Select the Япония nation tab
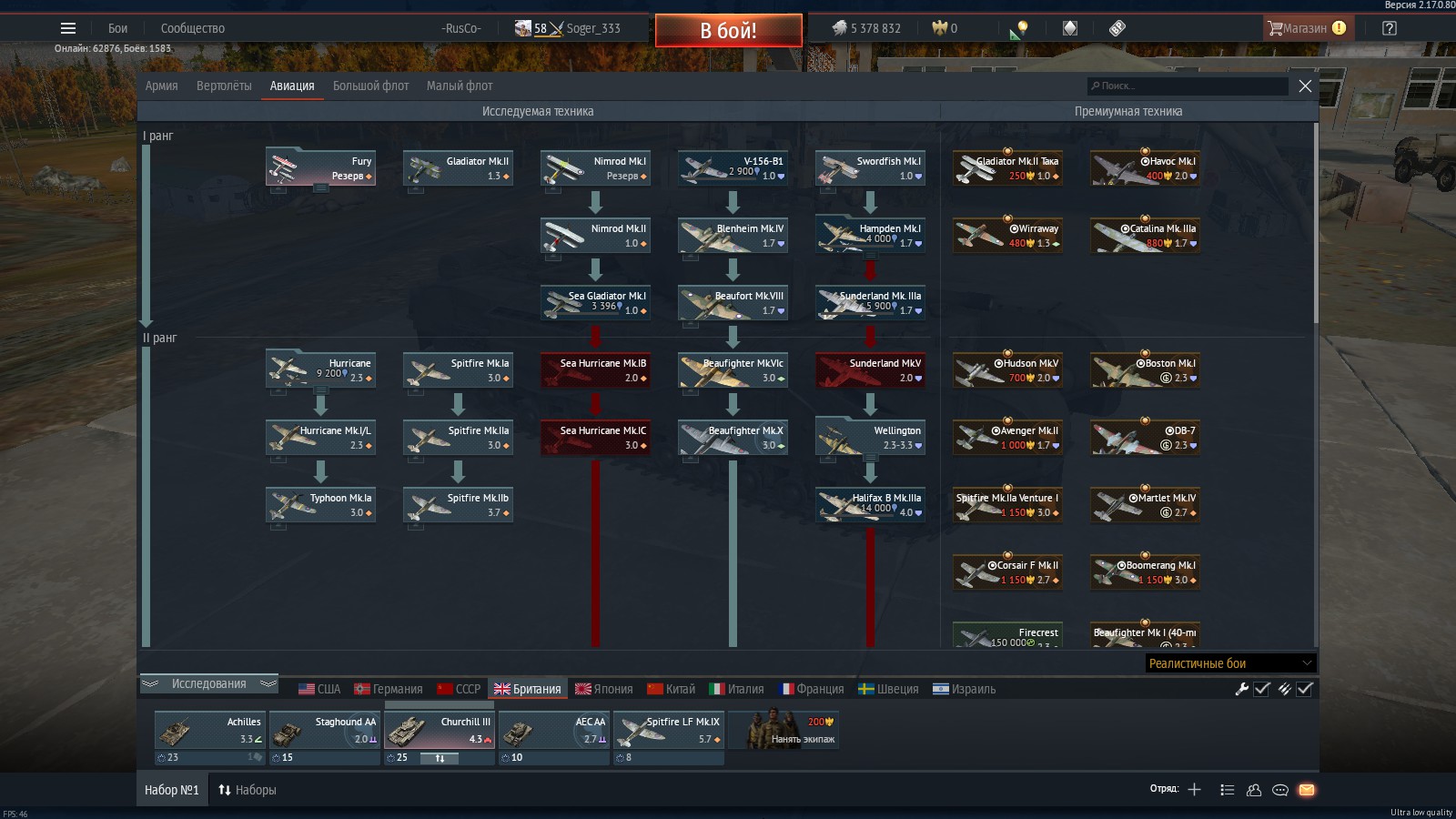Screen dimensions: 1456x819 click(x=603, y=689)
